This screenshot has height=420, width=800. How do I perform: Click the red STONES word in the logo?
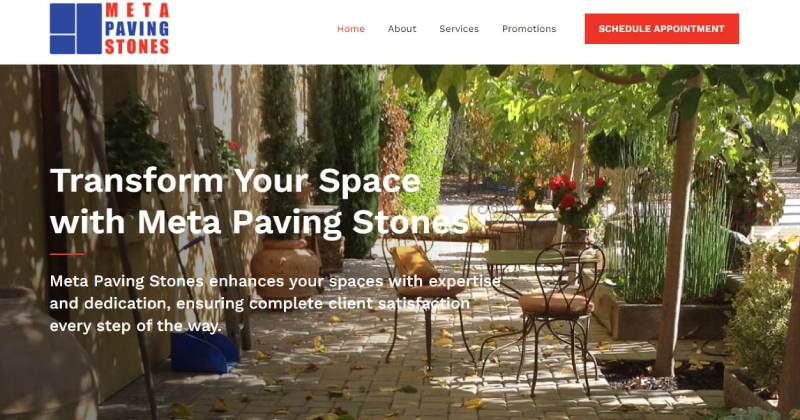pos(137,46)
